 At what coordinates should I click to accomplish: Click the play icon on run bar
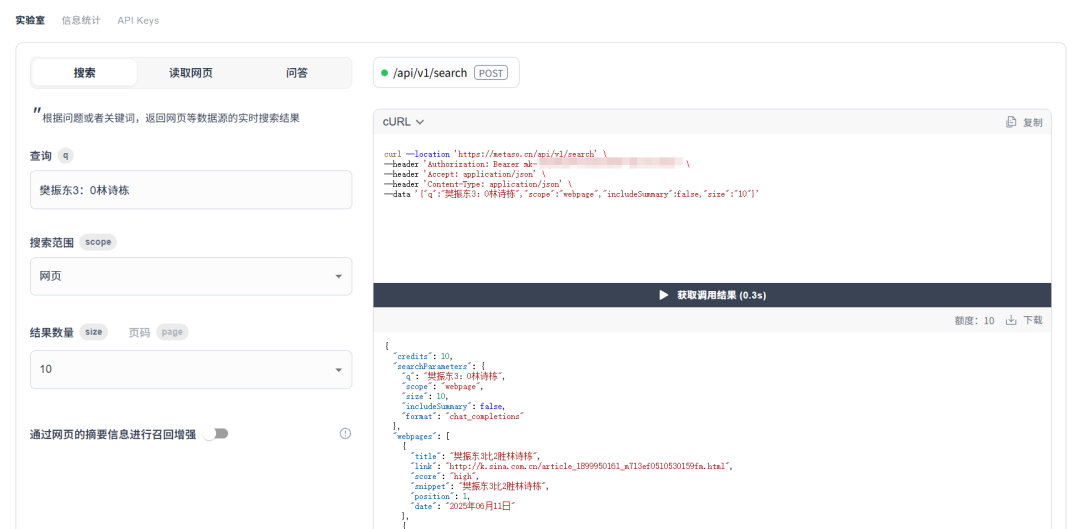tap(664, 295)
